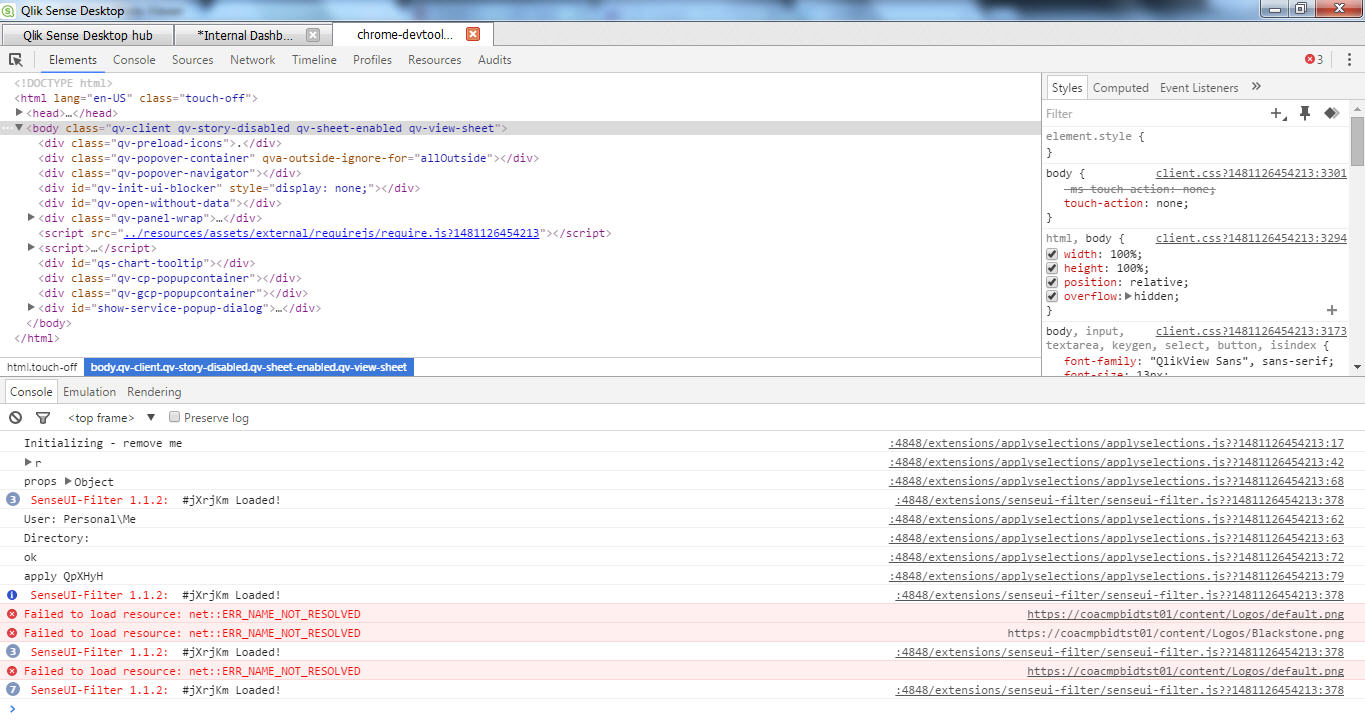The image size is (1365, 722).
Task: Select the body.qv-client breadcrumb
Action: [248, 367]
